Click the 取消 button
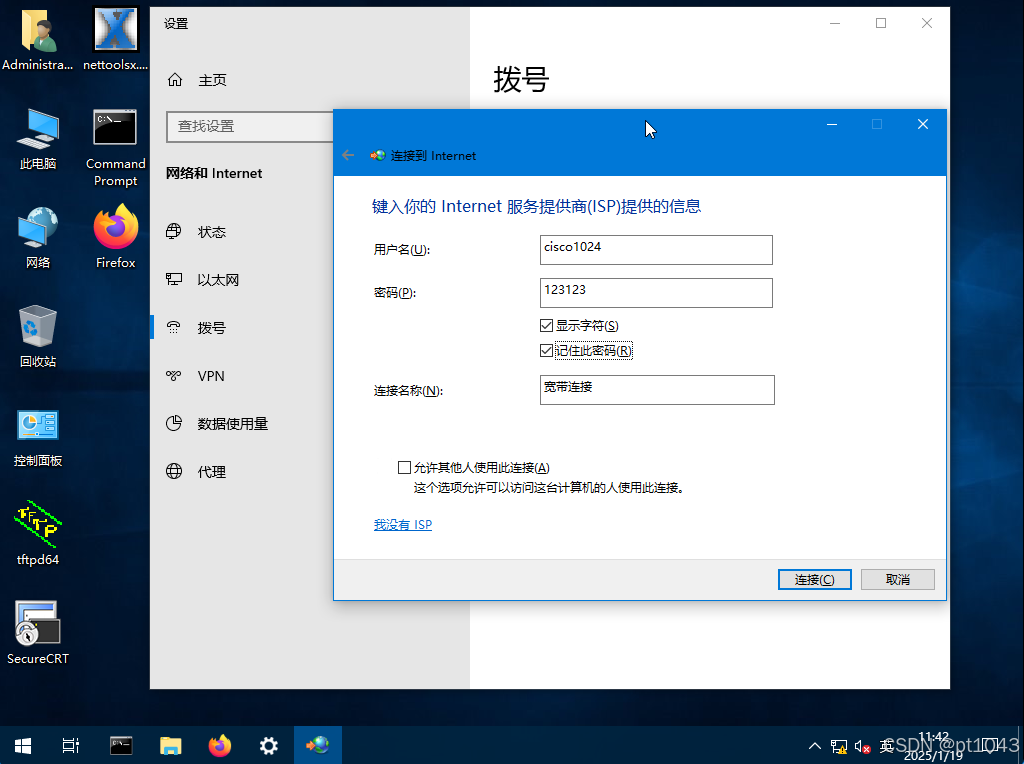Screen dimensions: 1024x764 897,579
